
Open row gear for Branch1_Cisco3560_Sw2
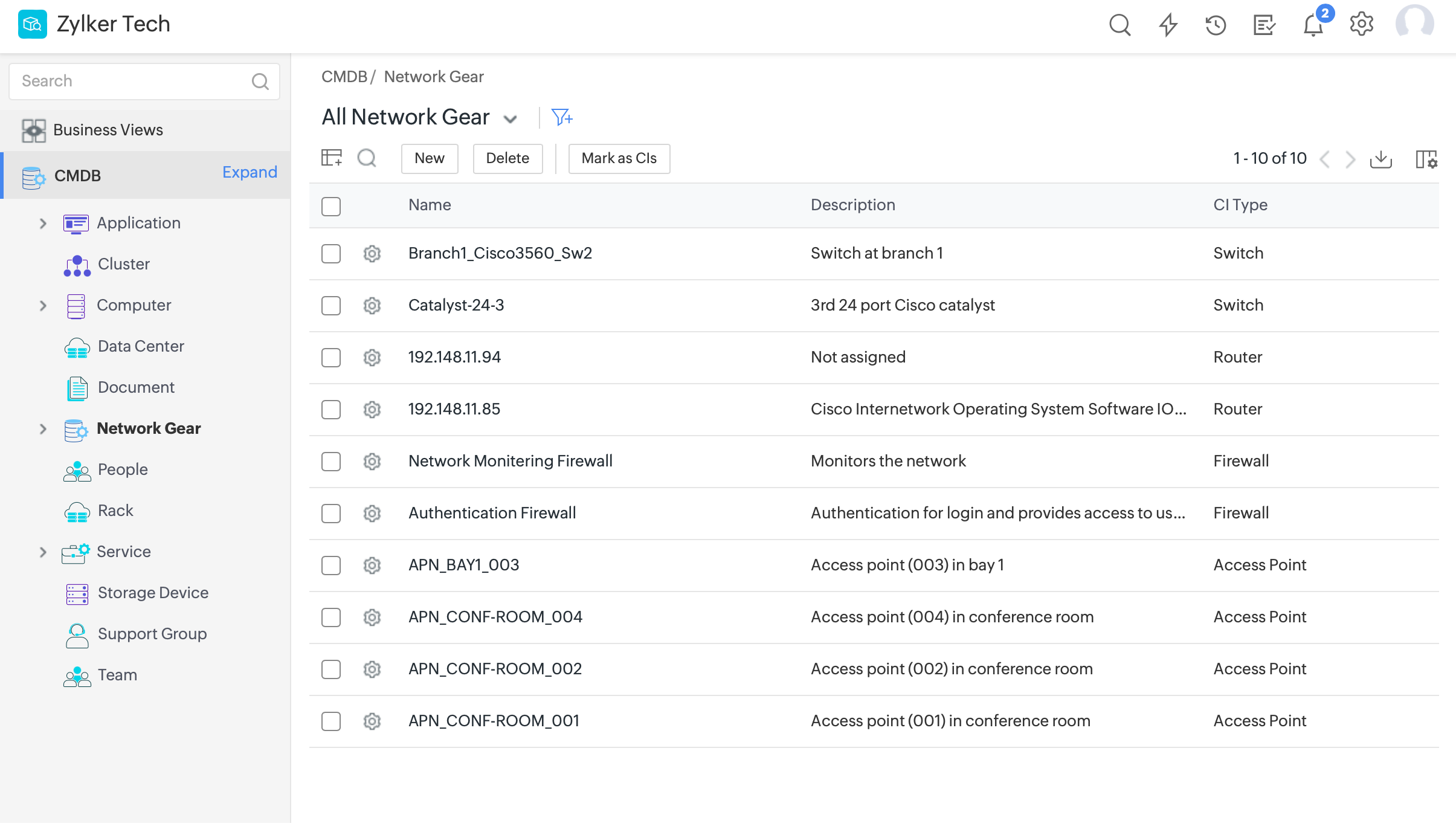click(x=372, y=254)
